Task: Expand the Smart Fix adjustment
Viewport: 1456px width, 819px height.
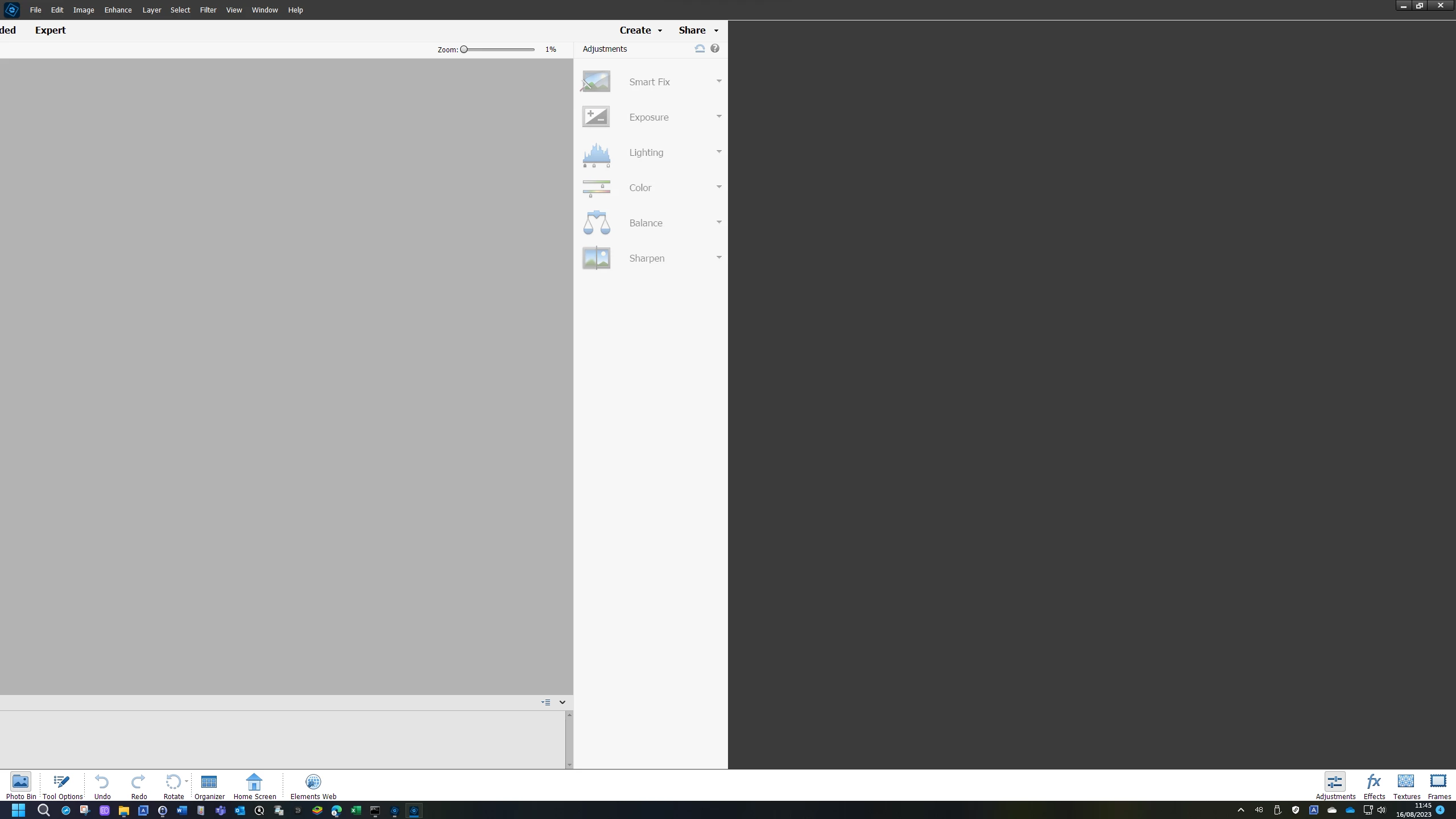Action: [719, 81]
